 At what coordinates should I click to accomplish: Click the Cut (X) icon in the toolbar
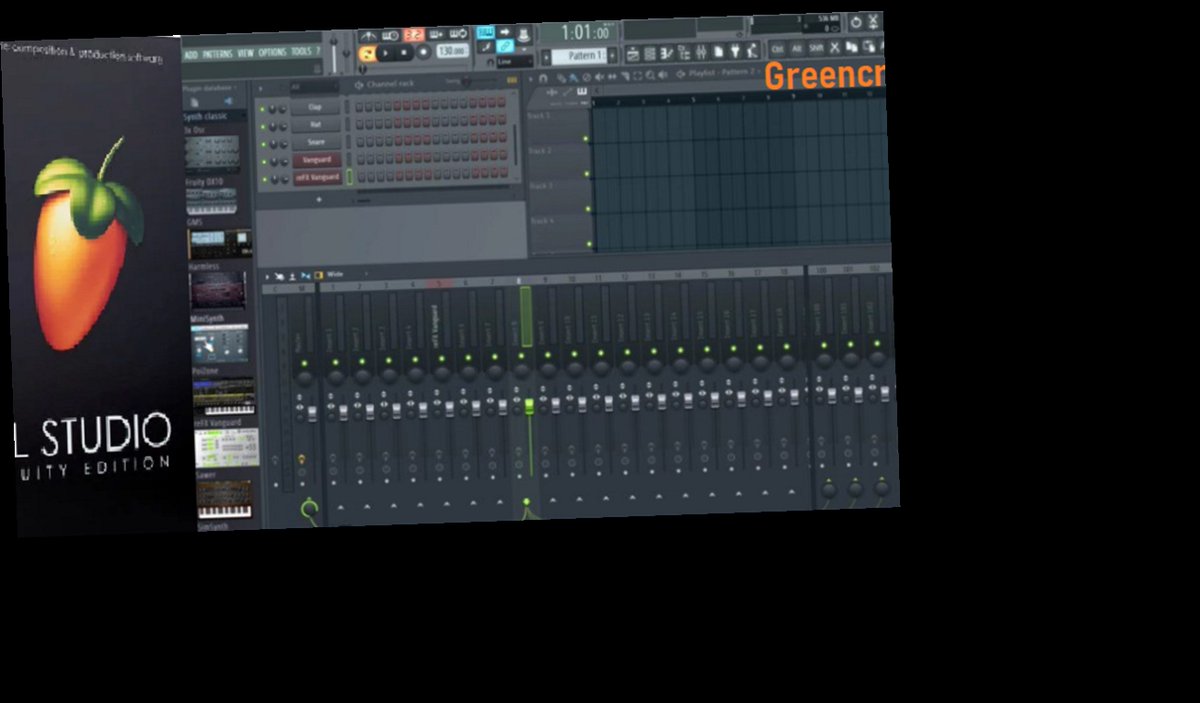pyautogui.click(x=835, y=47)
